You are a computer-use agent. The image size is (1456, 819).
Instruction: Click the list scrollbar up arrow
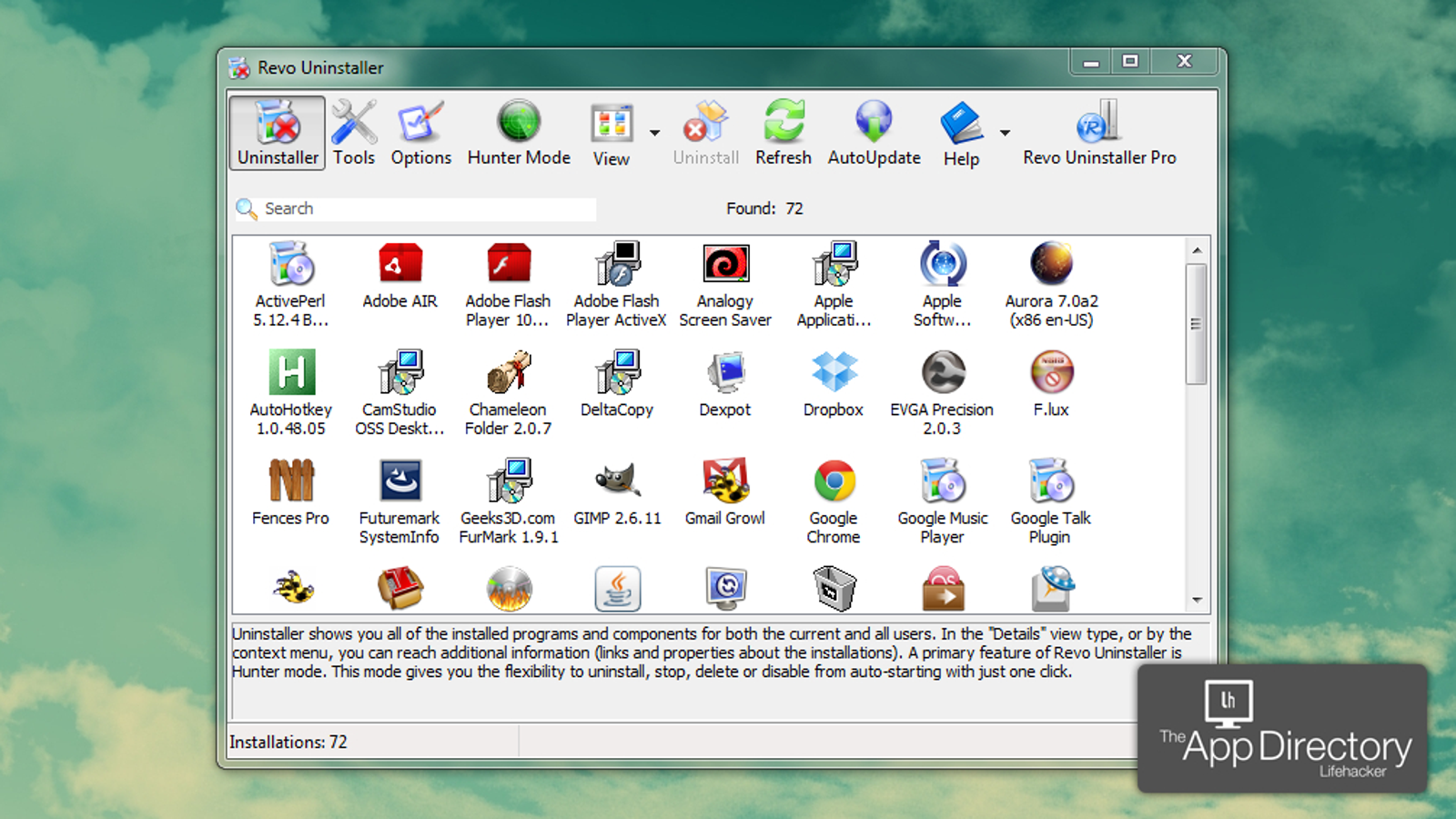point(1197,249)
